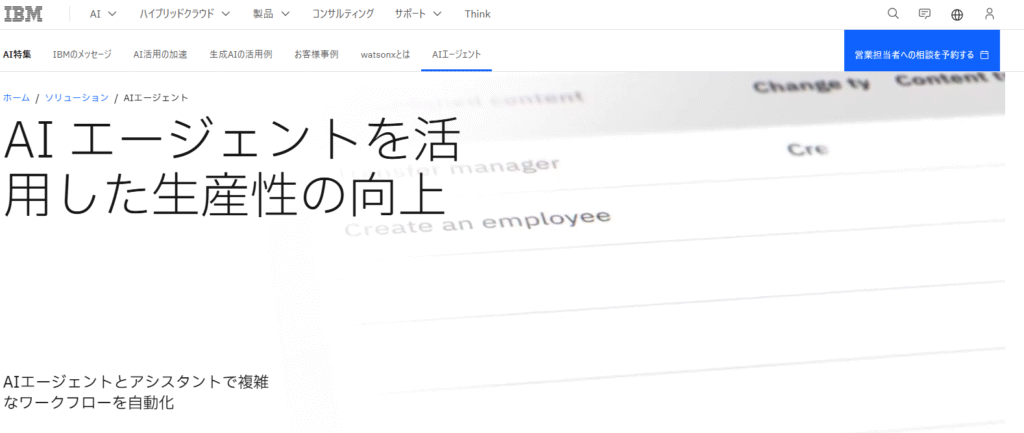Open the chat message icon
This screenshot has height=433, width=1024.
coord(925,14)
